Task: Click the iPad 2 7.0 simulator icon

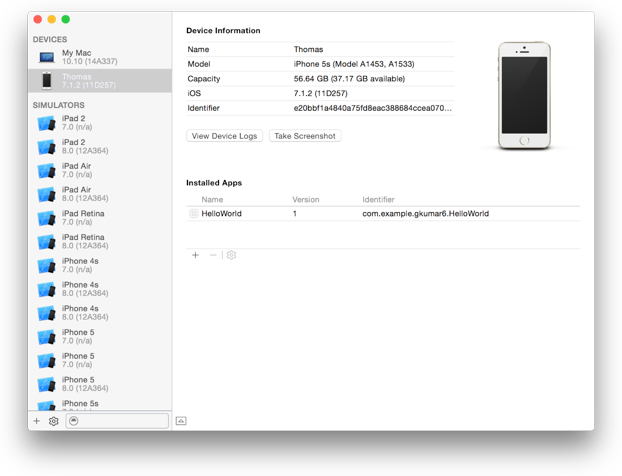Action: (46, 123)
